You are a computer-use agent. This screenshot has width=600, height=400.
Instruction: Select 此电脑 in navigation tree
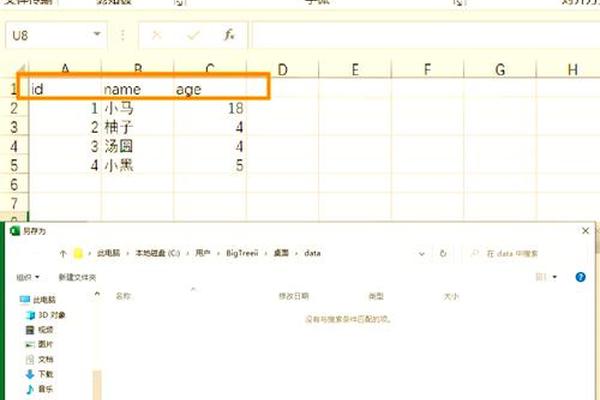[38, 299]
